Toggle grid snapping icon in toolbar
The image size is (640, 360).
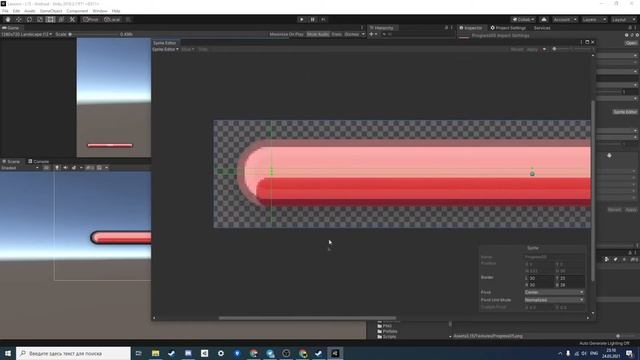coord(128,19)
